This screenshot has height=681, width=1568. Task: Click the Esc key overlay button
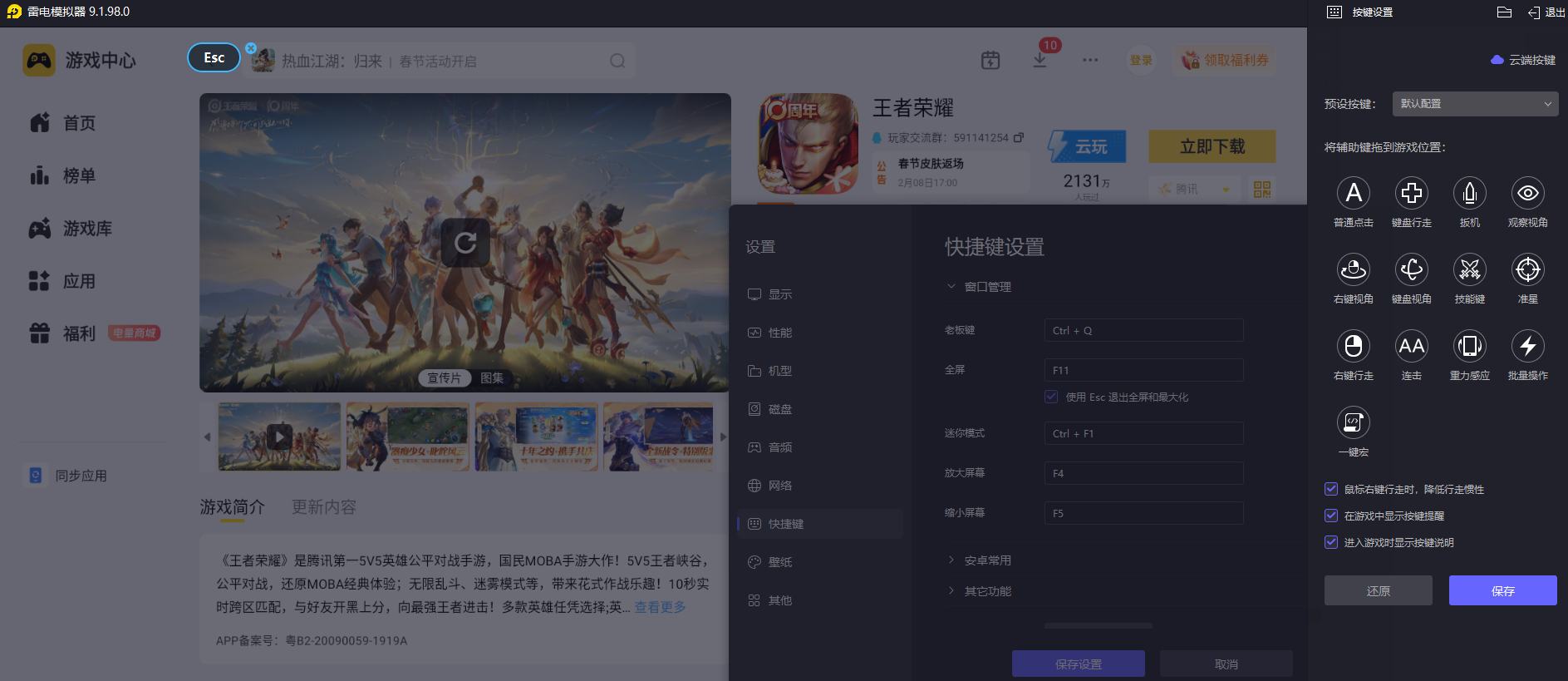click(214, 57)
